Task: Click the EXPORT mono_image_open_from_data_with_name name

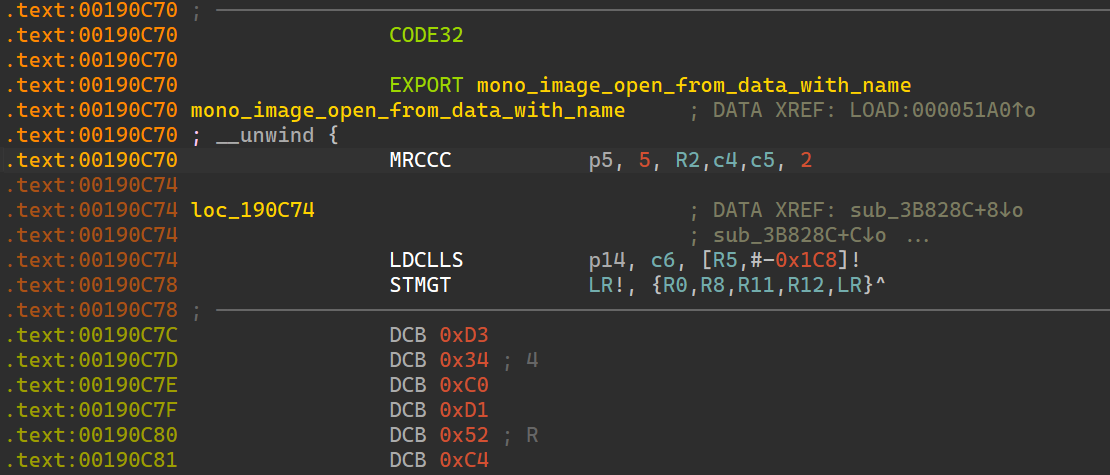Action: (693, 84)
